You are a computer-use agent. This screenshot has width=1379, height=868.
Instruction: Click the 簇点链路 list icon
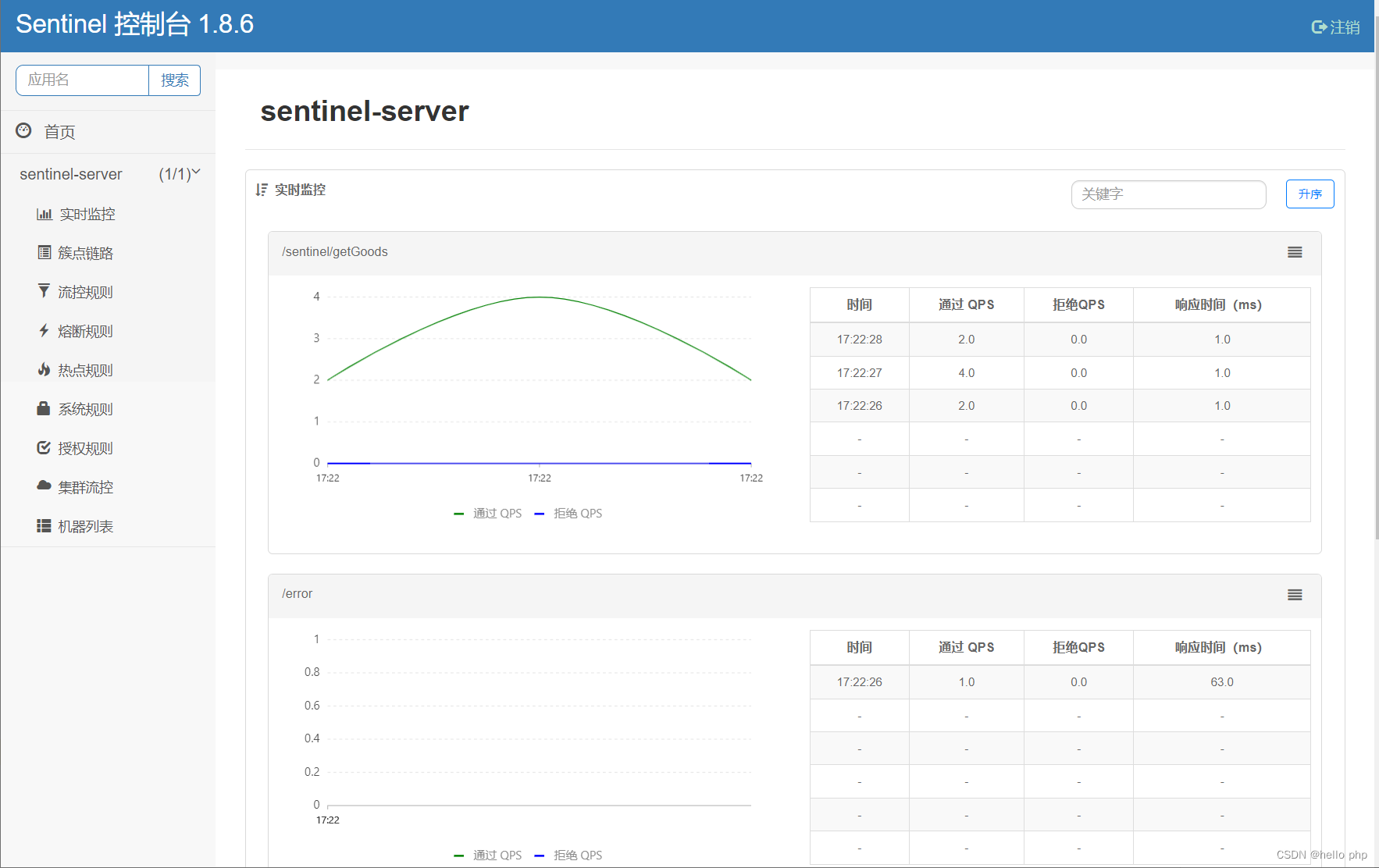tap(45, 252)
